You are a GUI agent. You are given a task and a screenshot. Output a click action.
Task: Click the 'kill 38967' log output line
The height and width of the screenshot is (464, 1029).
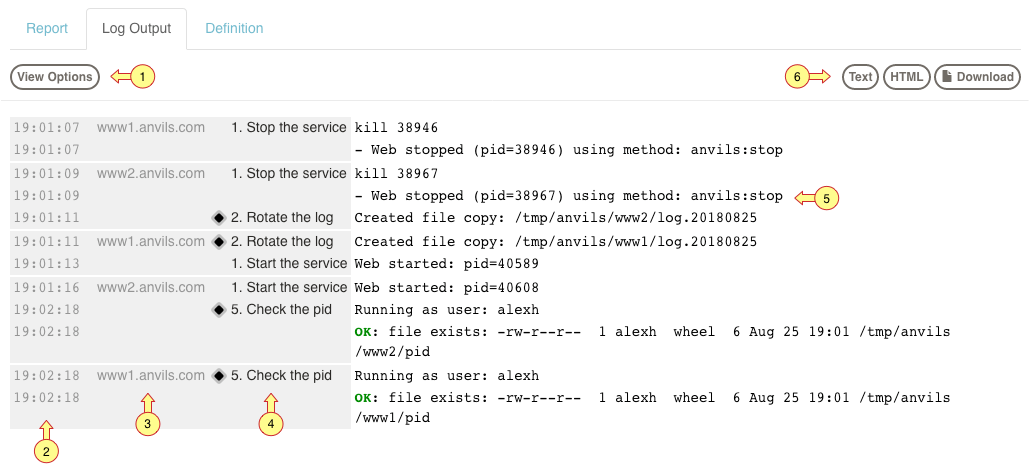click(396, 174)
